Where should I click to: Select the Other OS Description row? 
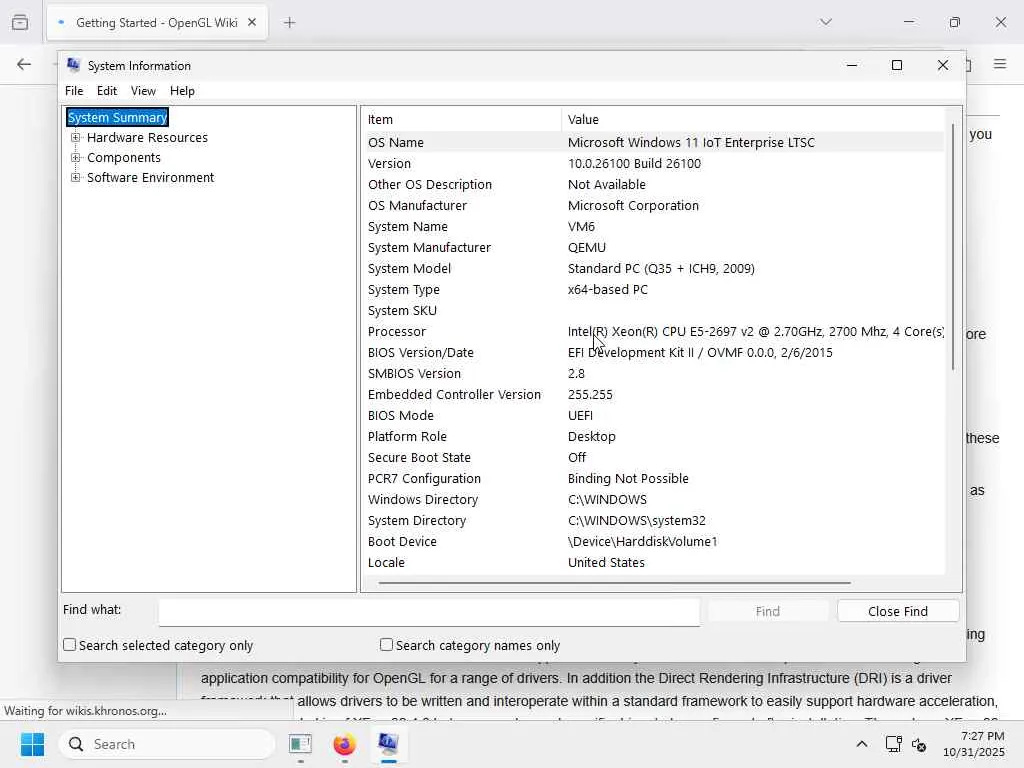click(653, 184)
